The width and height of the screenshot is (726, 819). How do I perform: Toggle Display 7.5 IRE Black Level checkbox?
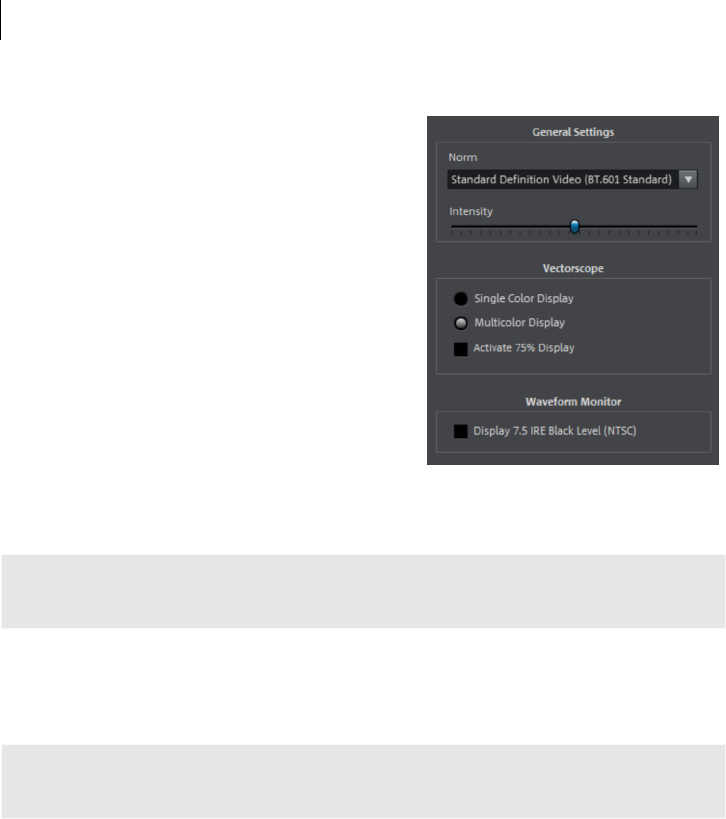461,431
